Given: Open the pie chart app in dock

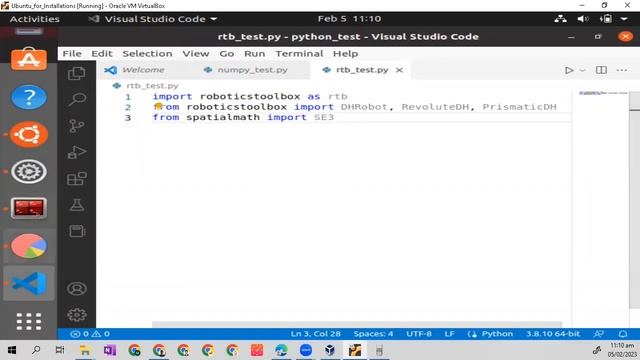Looking at the screenshot, I should pos(29,246).
